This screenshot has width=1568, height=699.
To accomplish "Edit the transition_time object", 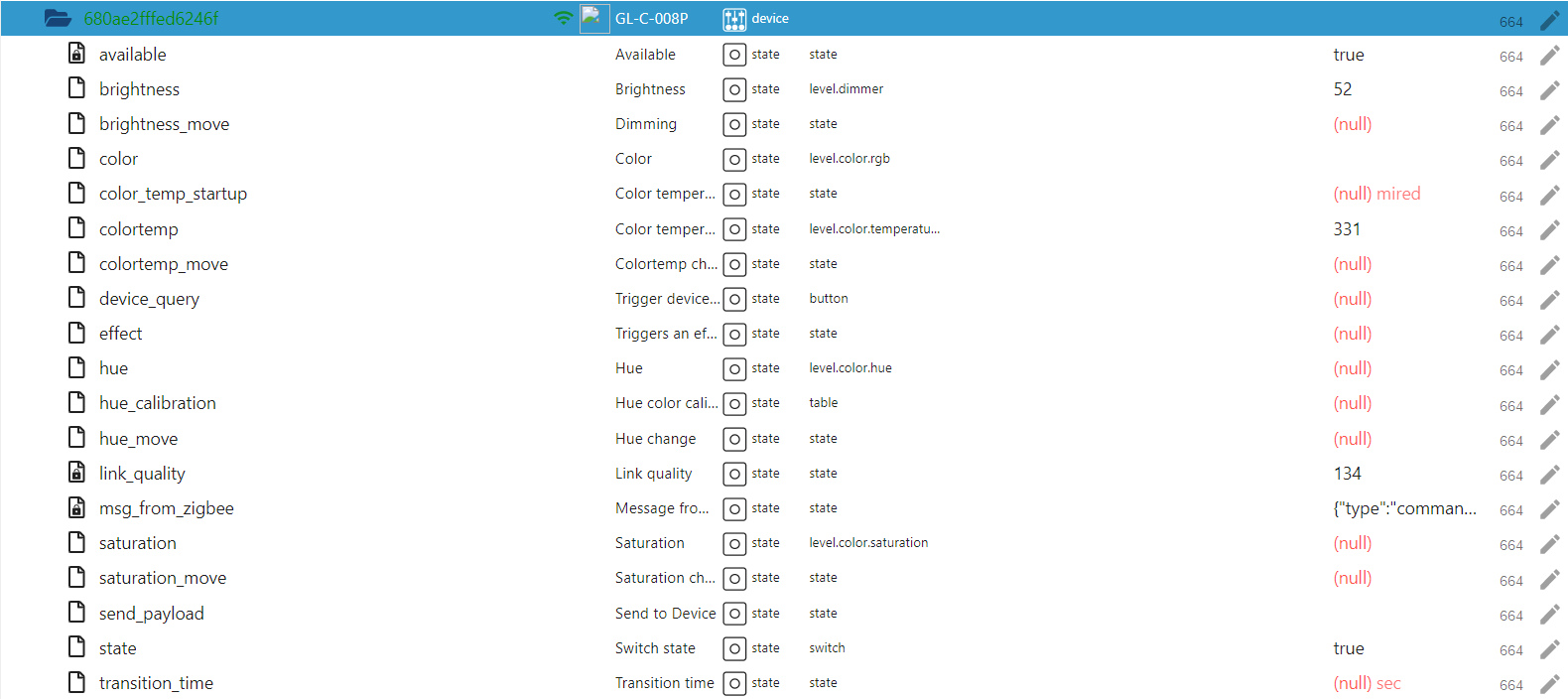I will [x=1549, y=684].
